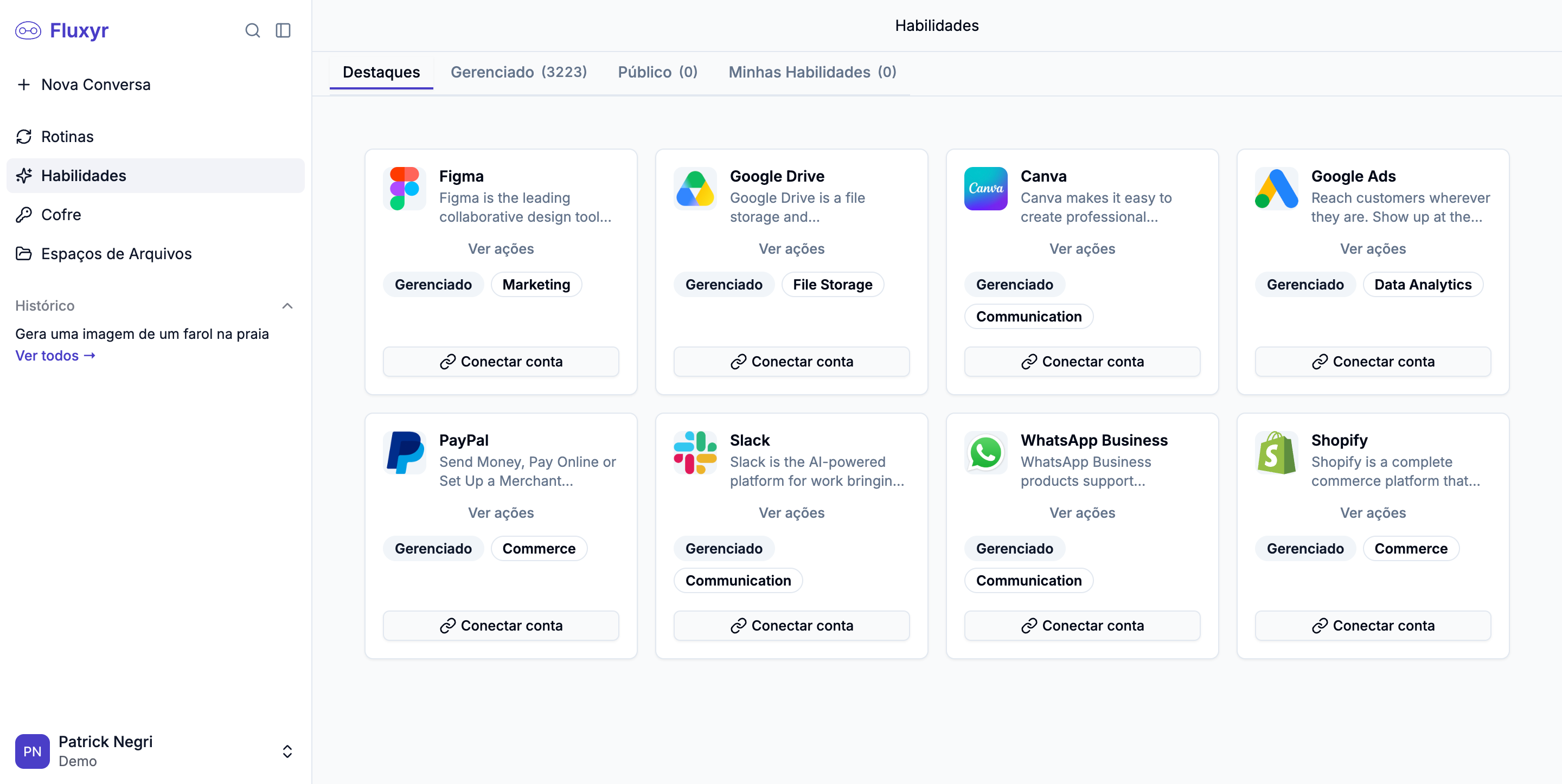Click the Shopify app icon
Viewport: 1562px width, 784px height.
coord(1276,452)
